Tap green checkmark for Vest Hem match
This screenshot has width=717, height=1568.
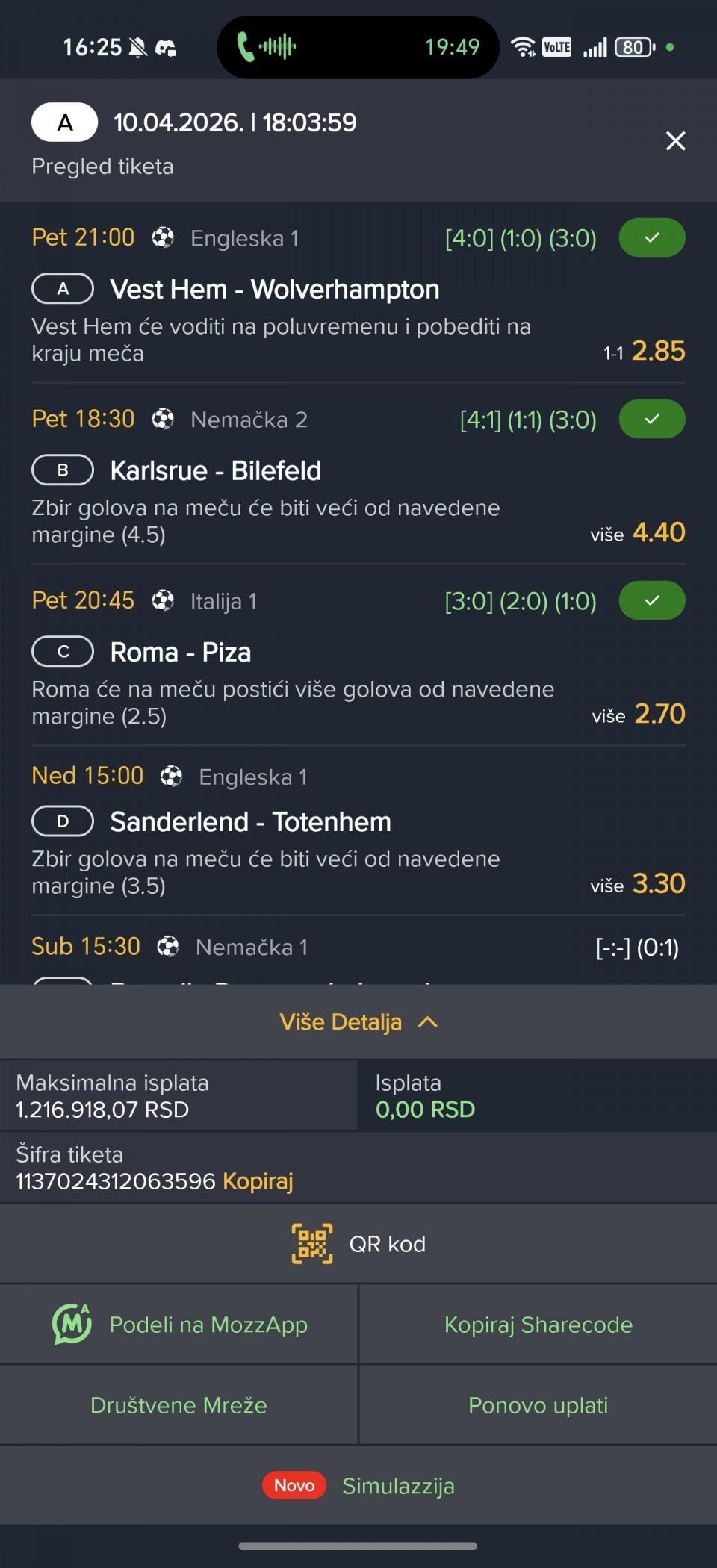click(651, 237)
